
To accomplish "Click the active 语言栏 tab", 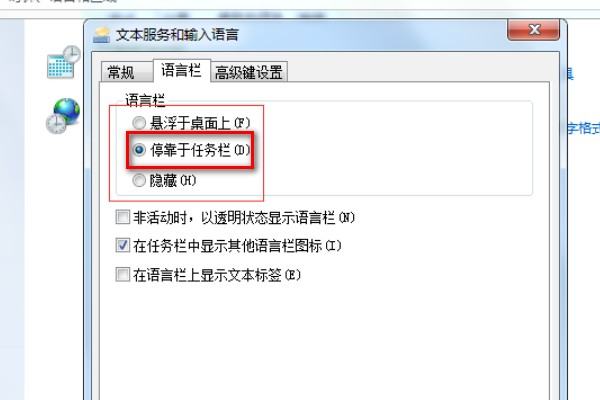I will [181, 70].
